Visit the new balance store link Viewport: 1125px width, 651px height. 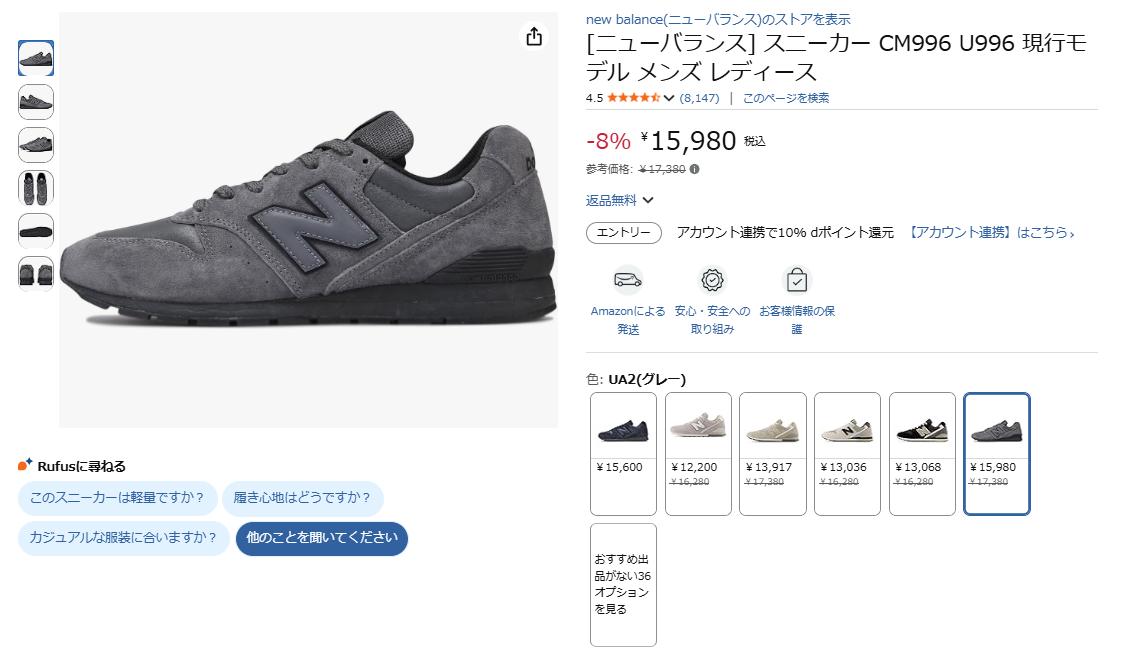[x=718, y=19]
